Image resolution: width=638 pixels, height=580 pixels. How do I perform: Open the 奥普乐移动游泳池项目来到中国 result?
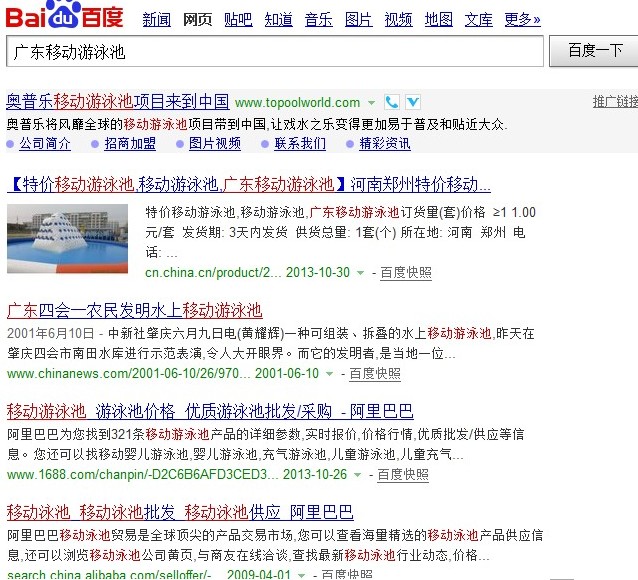(x=118, y=102)
